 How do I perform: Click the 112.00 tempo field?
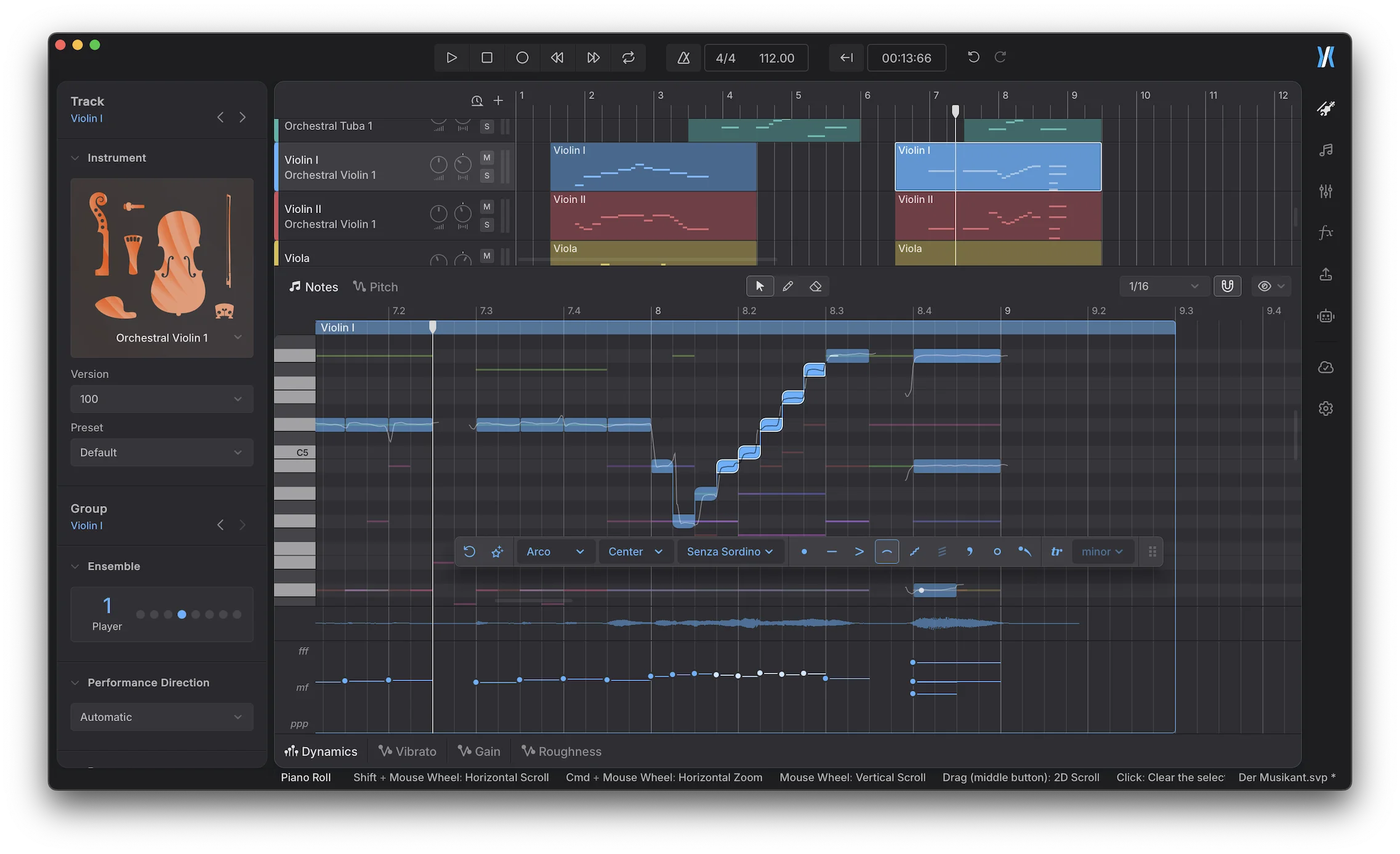[x=776, y=58]
